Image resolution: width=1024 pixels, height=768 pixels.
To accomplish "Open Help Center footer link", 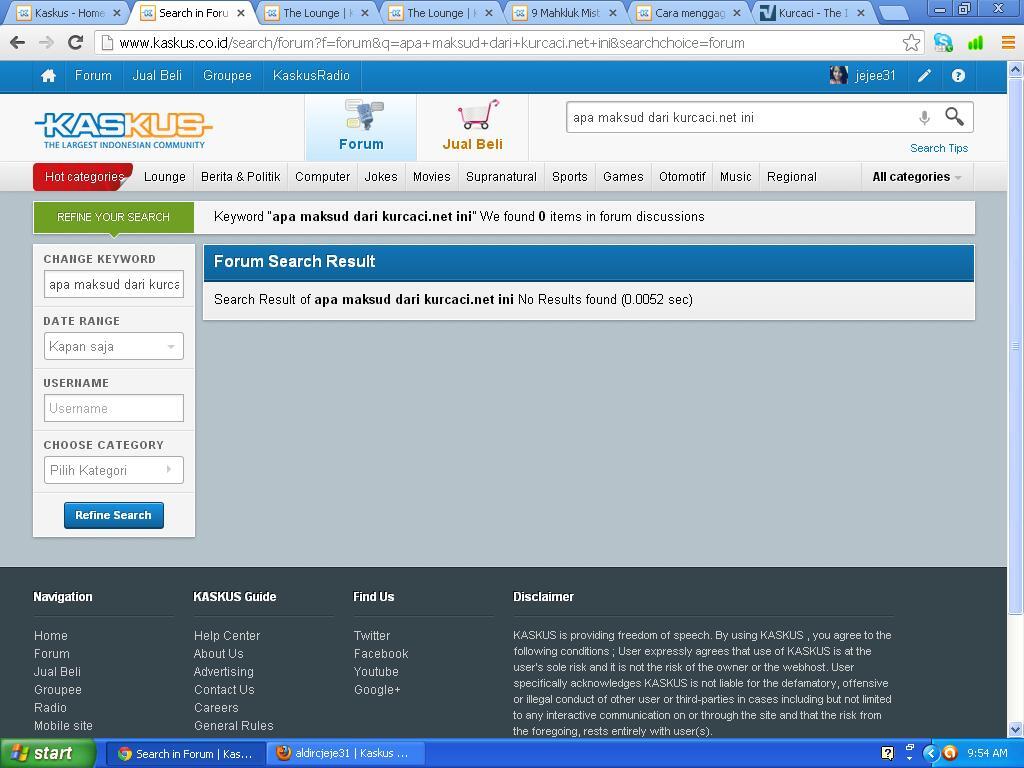I will [227, 635].
